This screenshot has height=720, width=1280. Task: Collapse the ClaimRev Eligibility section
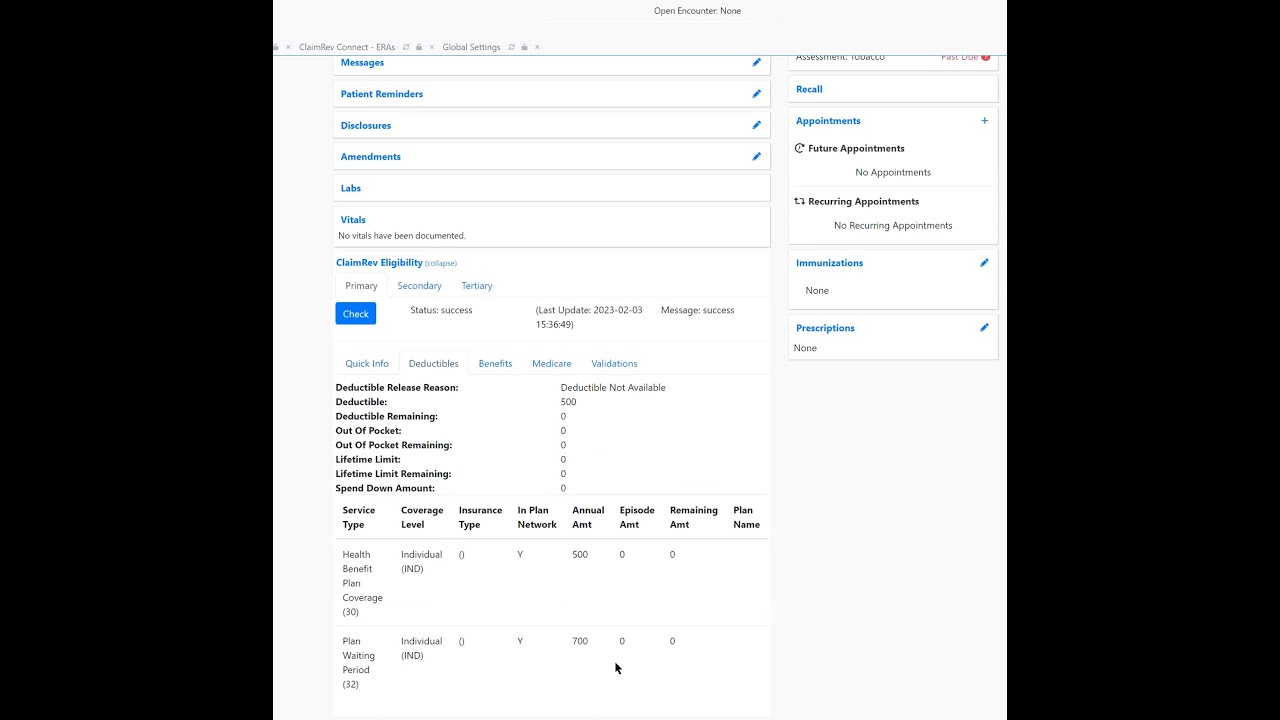point(441,263)
